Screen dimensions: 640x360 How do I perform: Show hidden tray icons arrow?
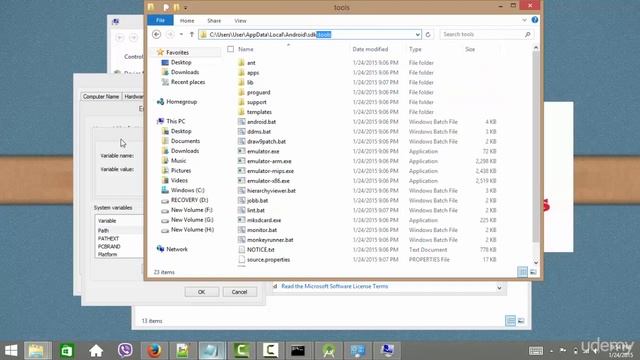[x=551, y=351]
